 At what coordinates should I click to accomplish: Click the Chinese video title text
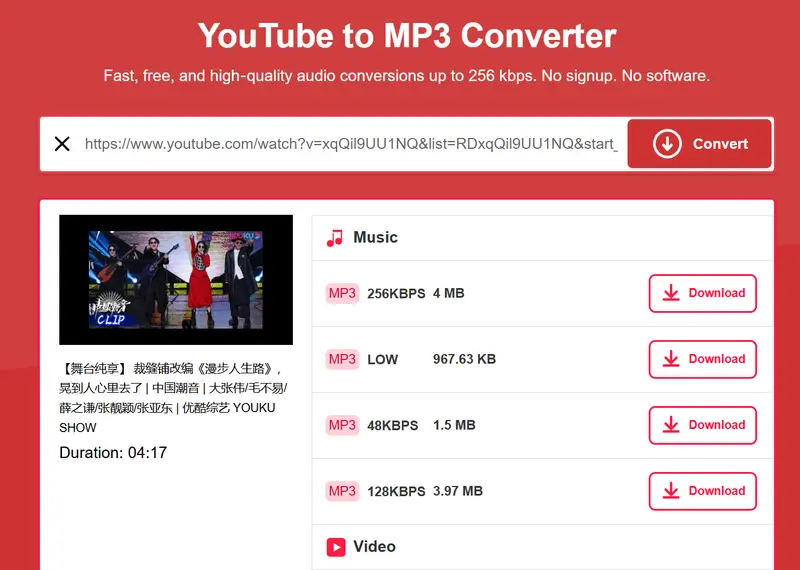click(172, 397)
